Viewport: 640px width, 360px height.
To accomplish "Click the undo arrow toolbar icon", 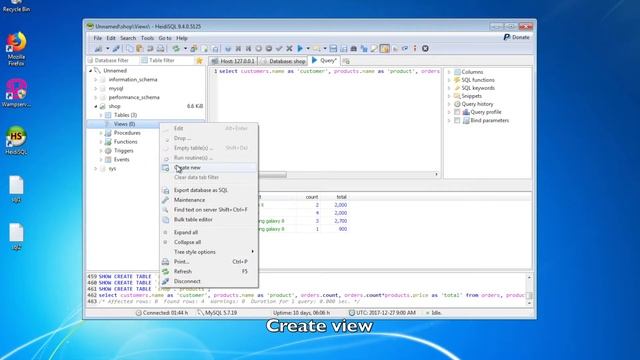I will coord(150,49).
